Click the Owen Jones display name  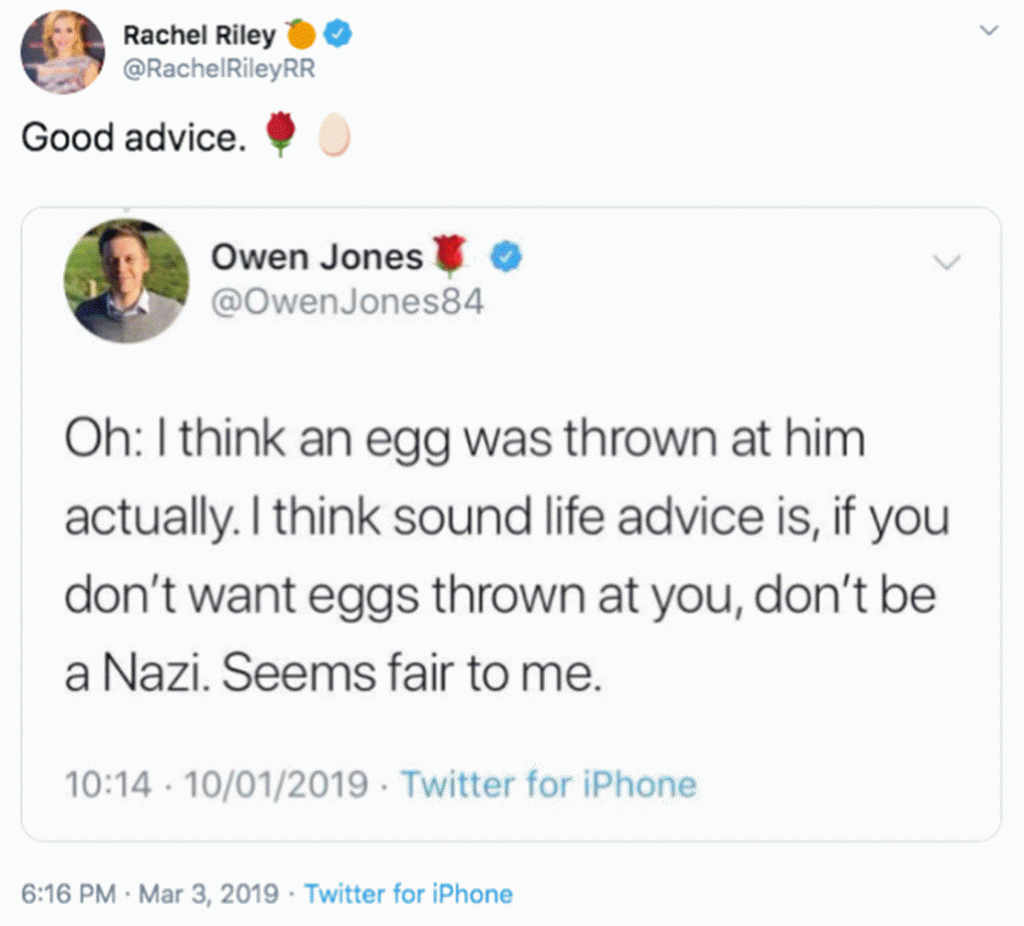[x=316, y=258]
